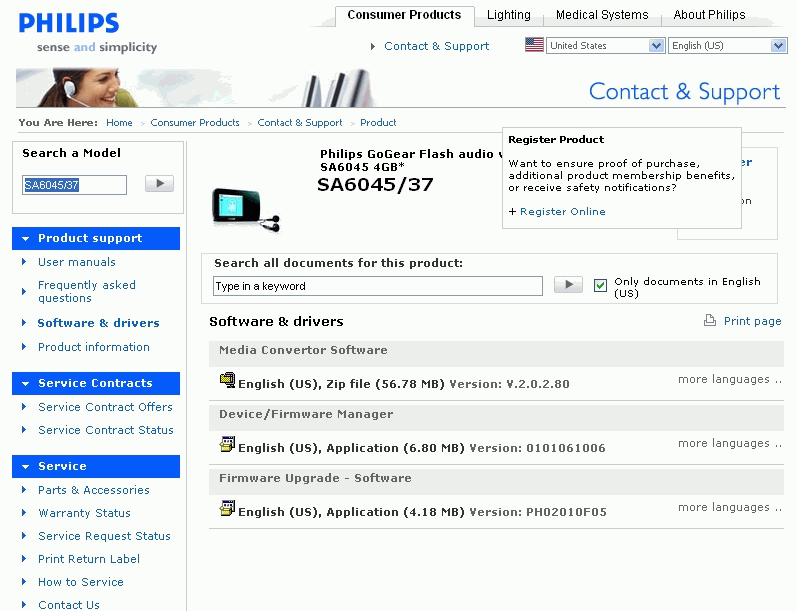
Task: Open Contact Us sidebar link
Action: pos(69,604)
